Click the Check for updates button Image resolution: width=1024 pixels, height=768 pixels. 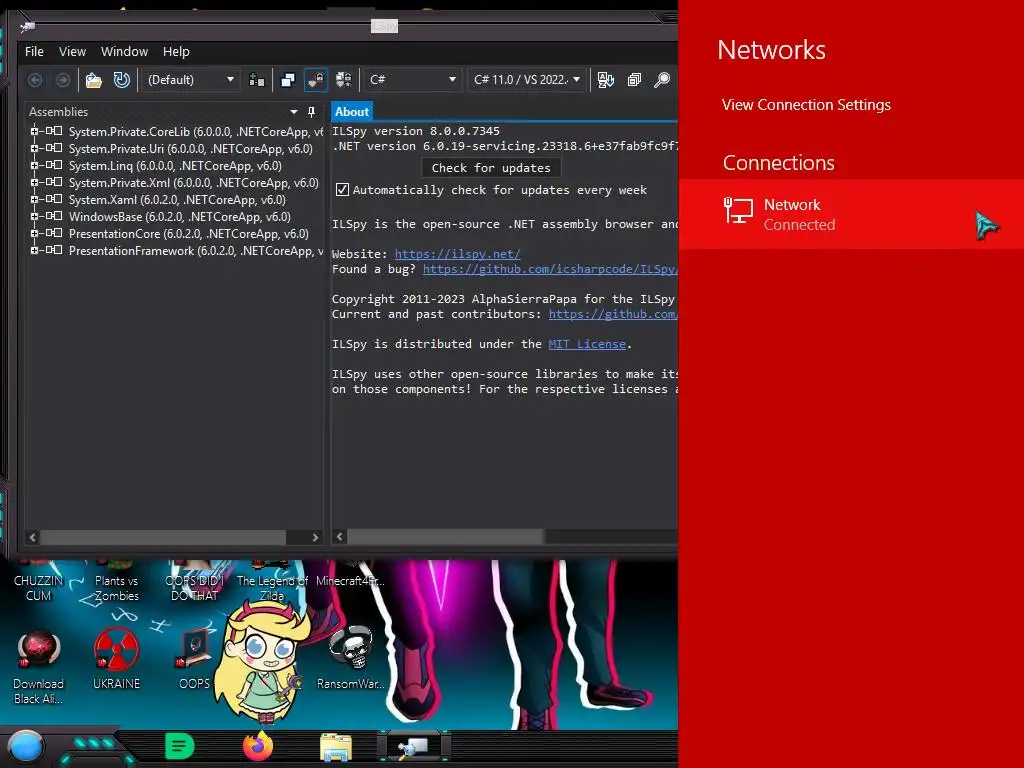pyautogui.click(x=491, y=168)
